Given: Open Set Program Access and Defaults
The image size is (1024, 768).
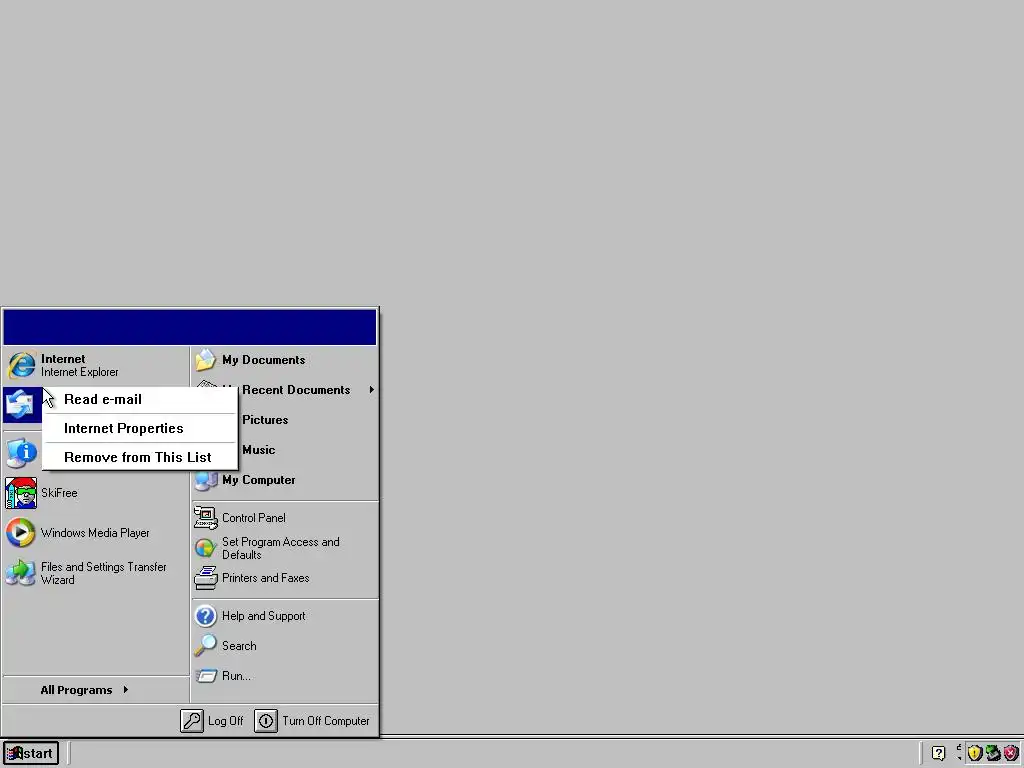Looking at the screenshot, I should (x=285, y=548).
